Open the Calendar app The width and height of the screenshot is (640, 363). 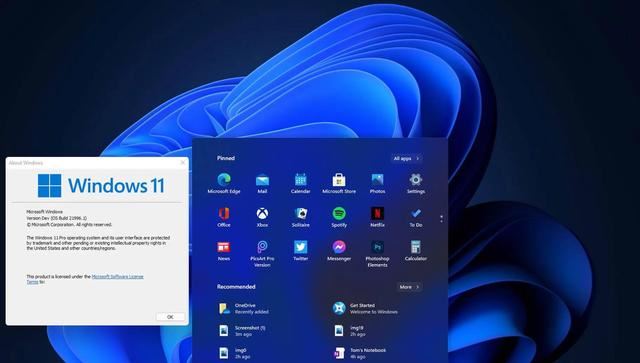tap(300, 183)
